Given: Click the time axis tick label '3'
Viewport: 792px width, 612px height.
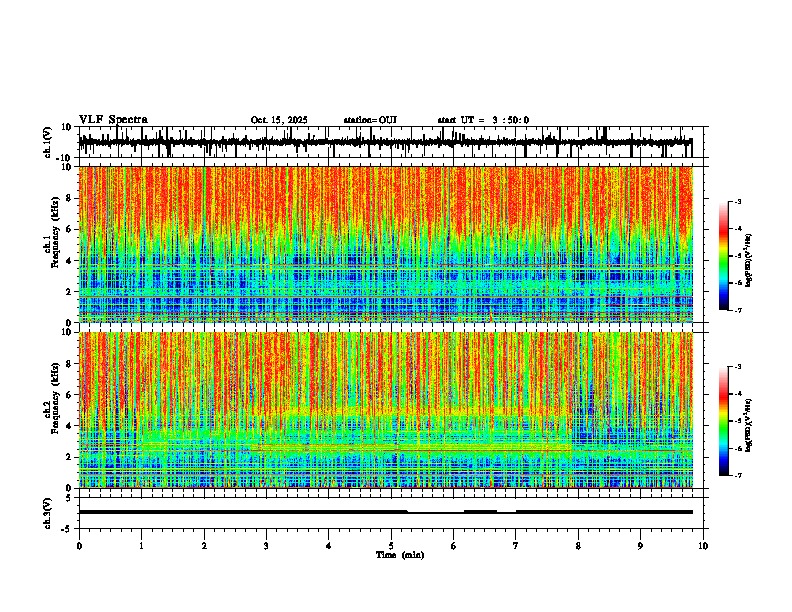Looking at the screenshot, I should (266, 546).
